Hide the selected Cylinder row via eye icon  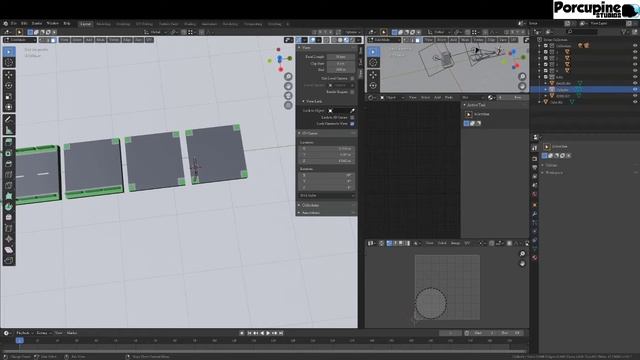pos(635,89)
